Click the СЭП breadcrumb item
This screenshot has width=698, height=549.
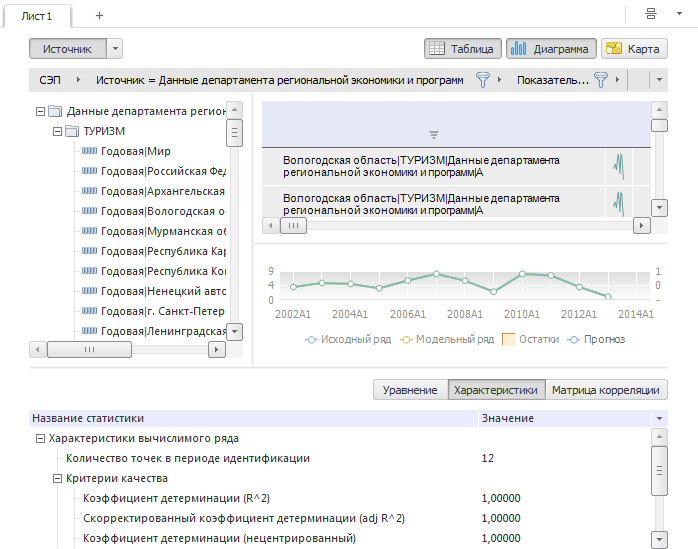pos(50,80)
